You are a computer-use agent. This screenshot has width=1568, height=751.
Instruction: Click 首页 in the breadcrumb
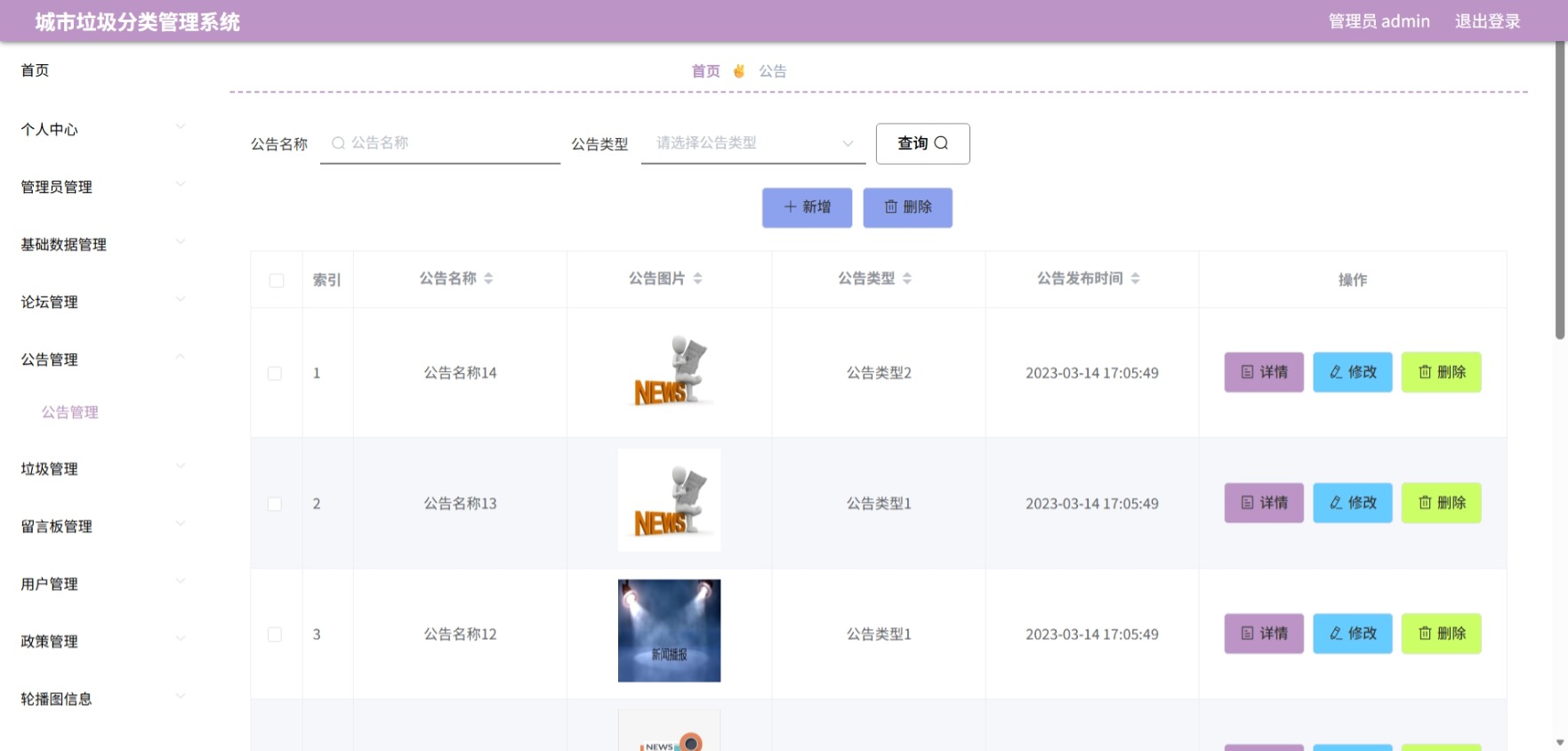pyautogui.click(x=706, y=71)
